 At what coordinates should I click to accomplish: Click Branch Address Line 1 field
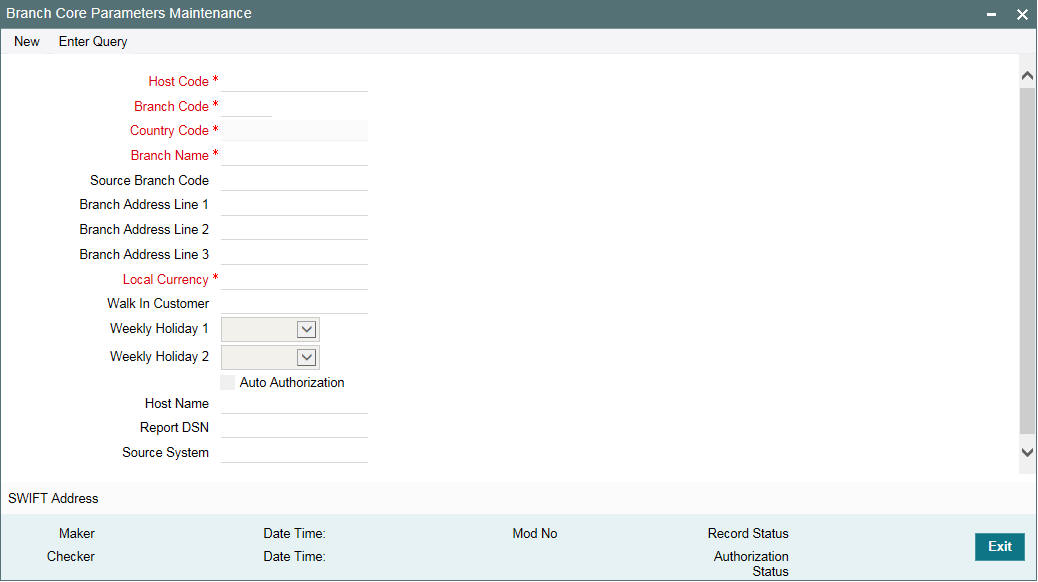coord(294,205)
